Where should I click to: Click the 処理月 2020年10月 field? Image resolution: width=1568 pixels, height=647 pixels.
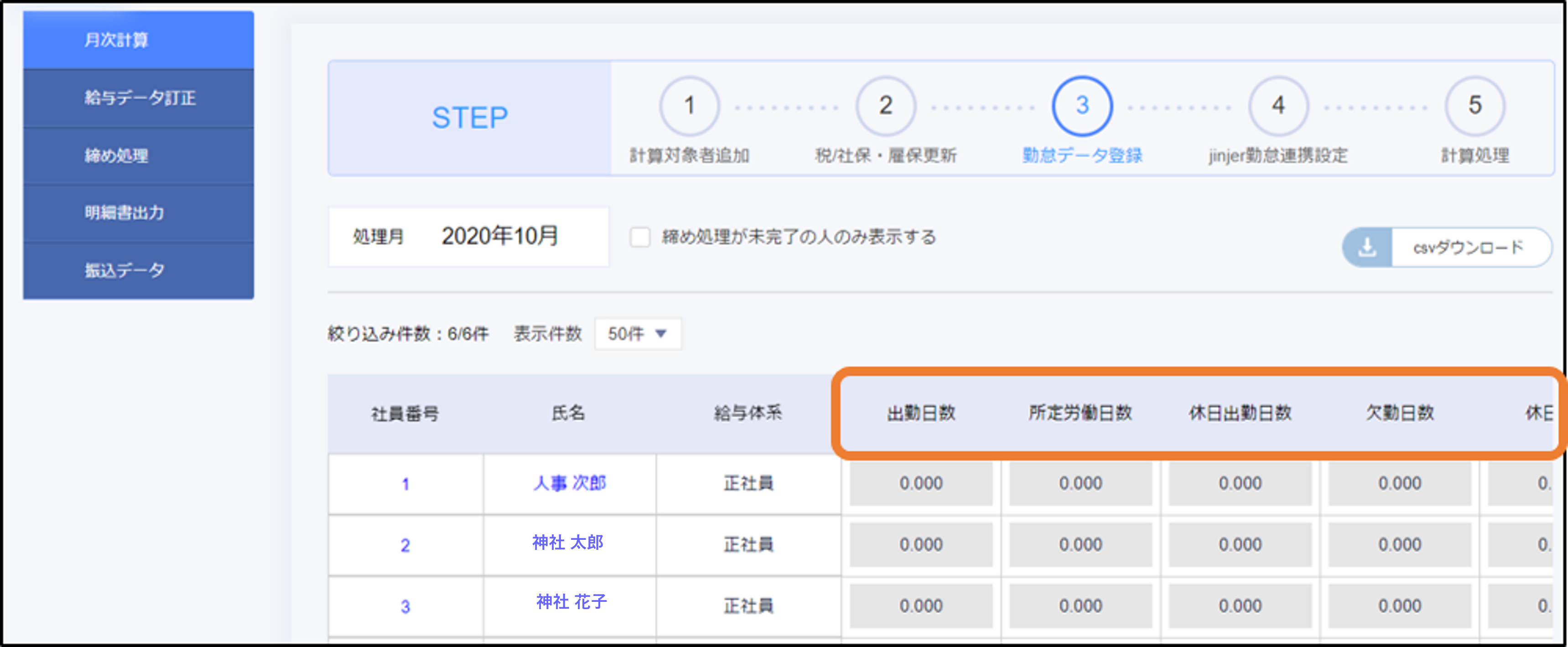click(x=469, y=237)
